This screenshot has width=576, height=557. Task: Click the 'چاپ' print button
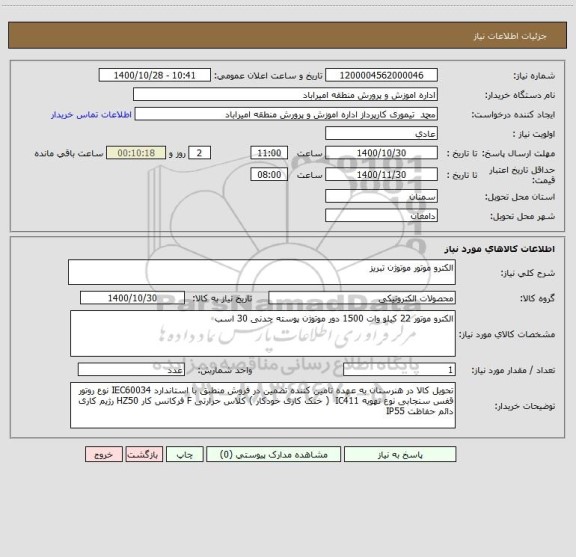click(x=184, y=454)
